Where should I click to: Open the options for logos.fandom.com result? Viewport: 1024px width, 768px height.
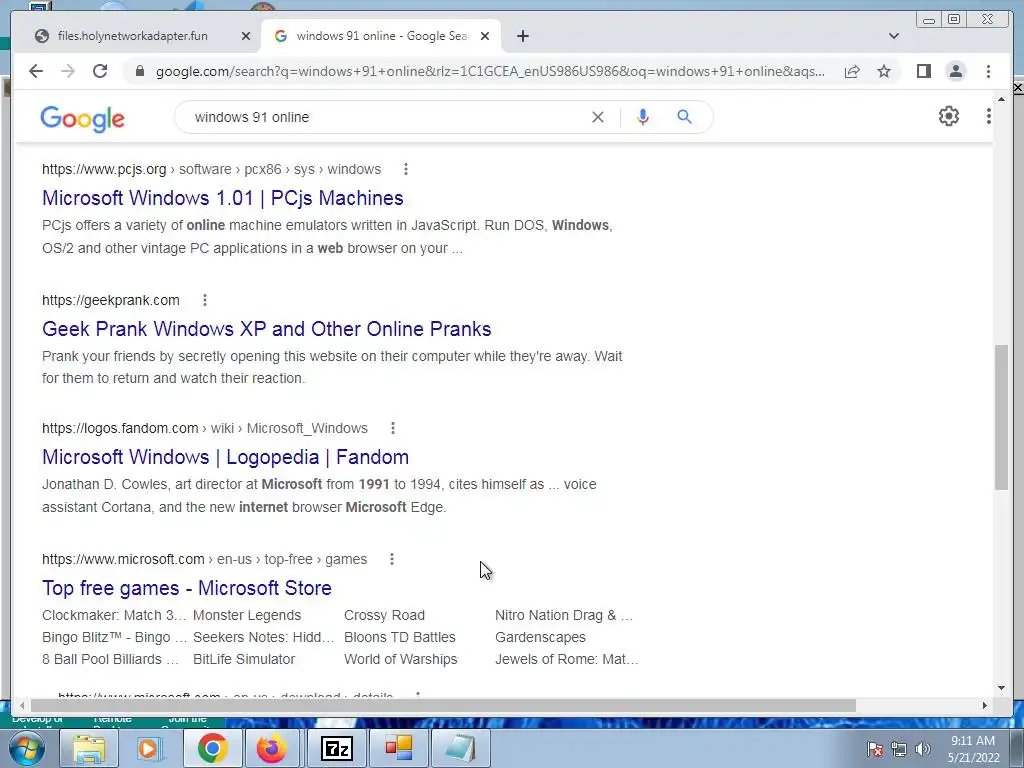392,428
